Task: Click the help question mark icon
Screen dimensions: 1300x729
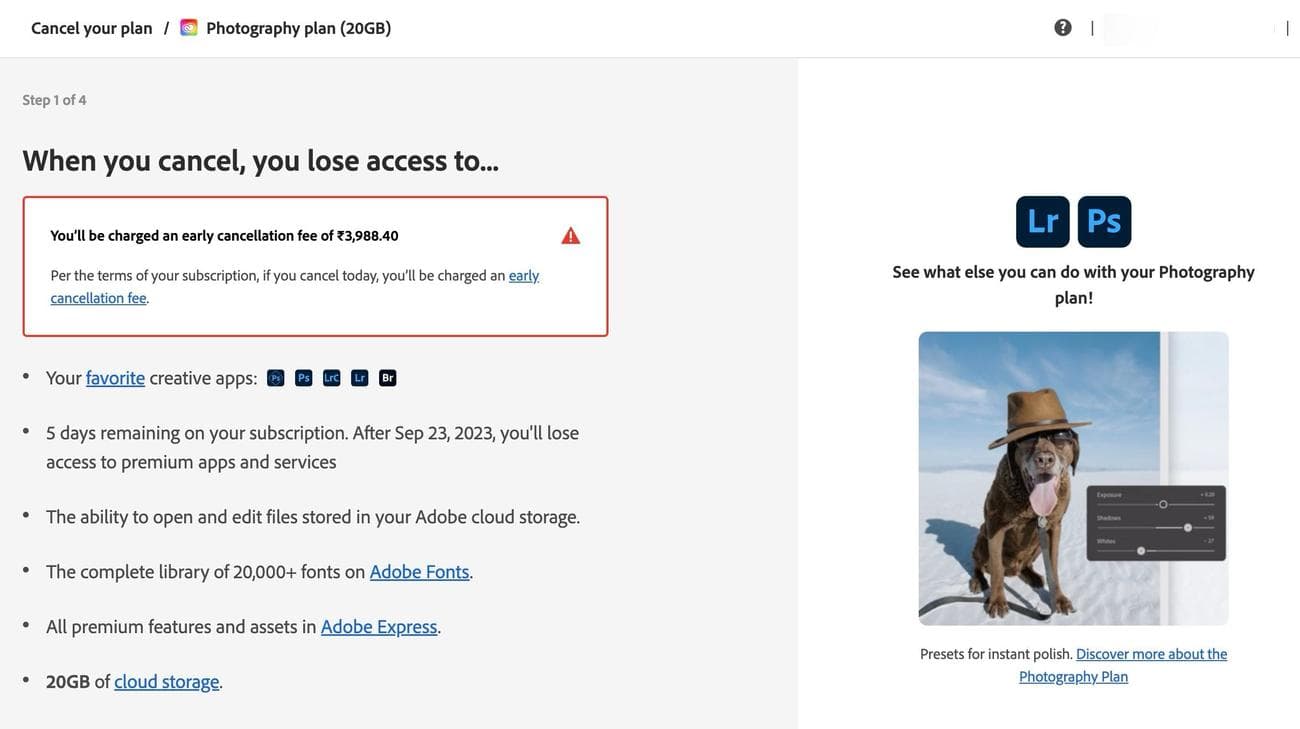Action: [x=1063, y=28]
